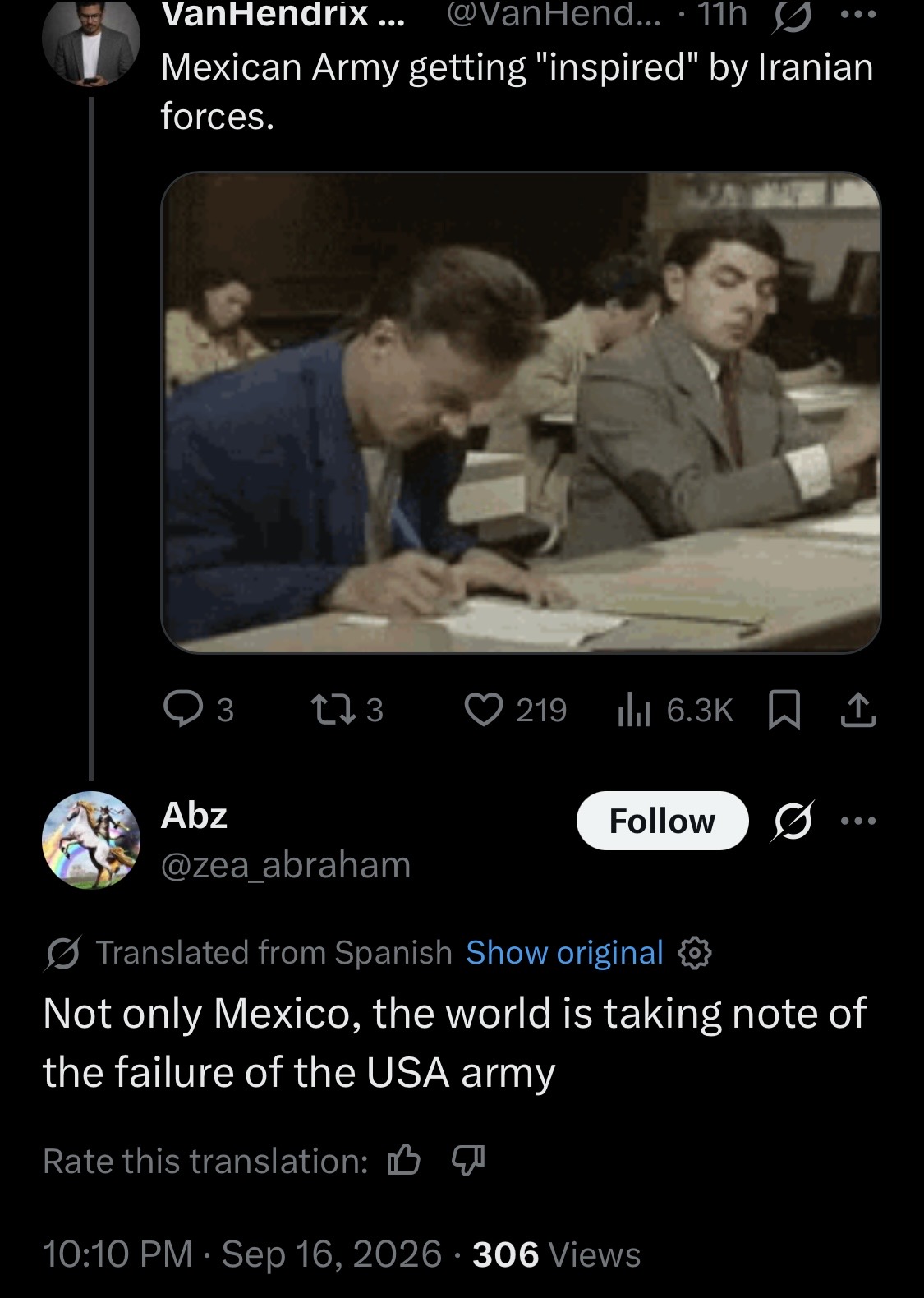Bookmark the VanHendrix tweet
This screenshot has height=1298, width=924.
click(784, 711)
